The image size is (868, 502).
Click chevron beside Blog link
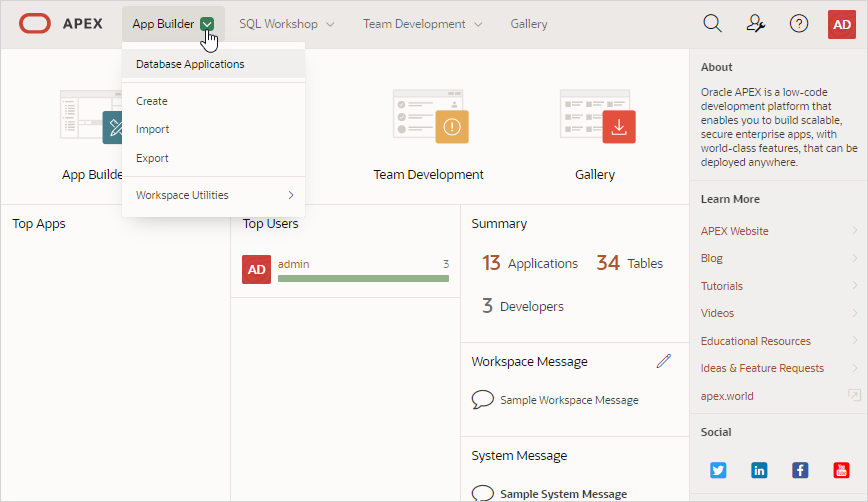(855, 258)
